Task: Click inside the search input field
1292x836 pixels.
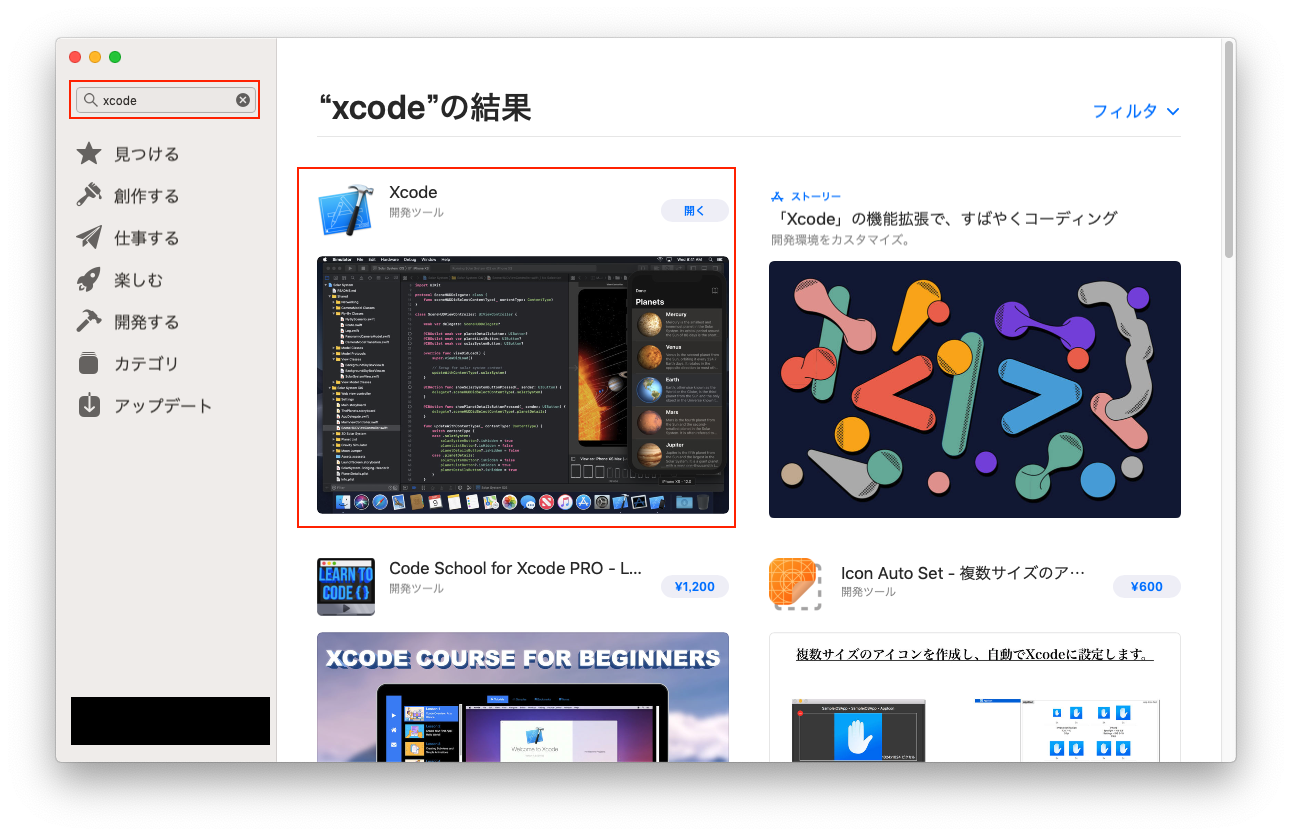Action: click(x=160, y=99)
